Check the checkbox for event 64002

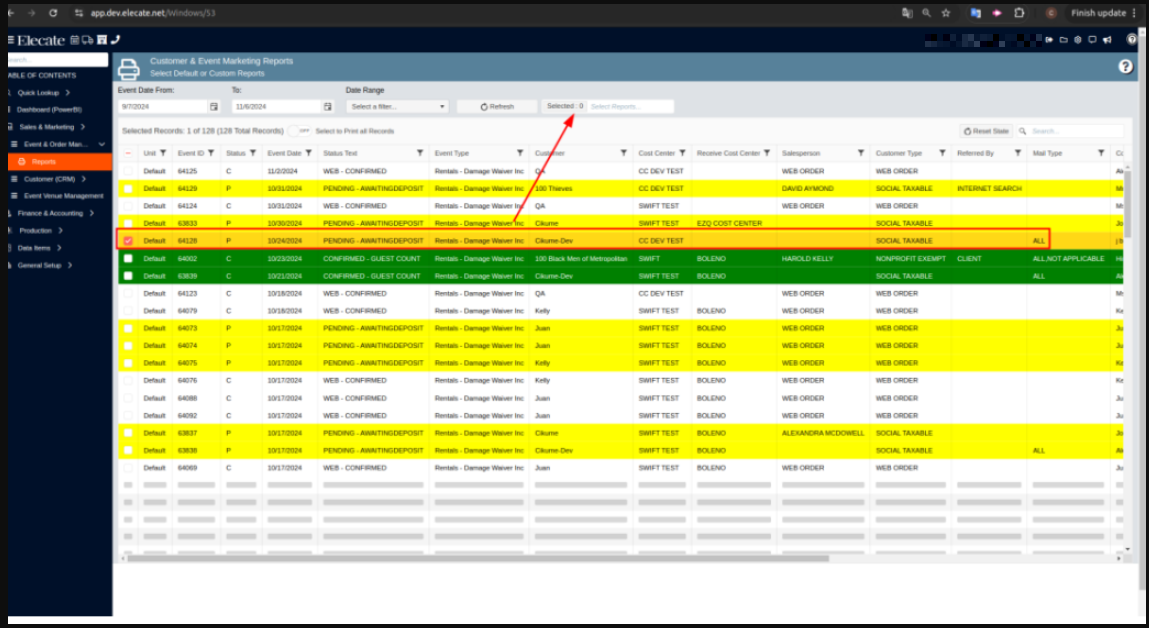[x=128, y=259]
